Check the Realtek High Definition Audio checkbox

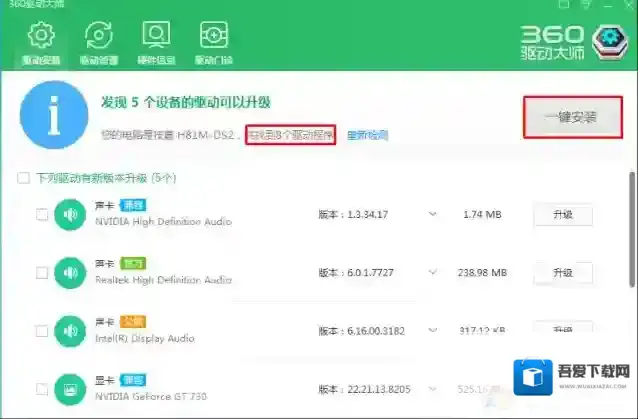pyautogui.click(x=42, y=273)
